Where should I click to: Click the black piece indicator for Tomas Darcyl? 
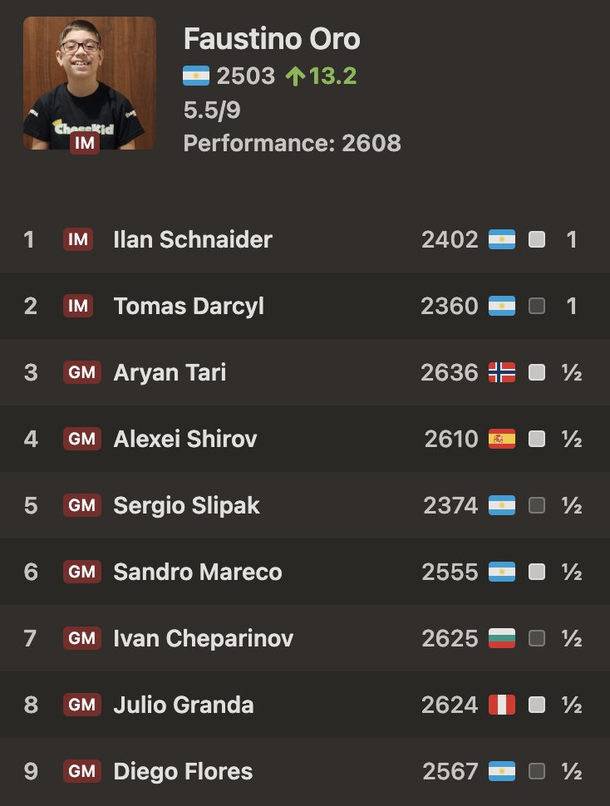pos(537,306)
